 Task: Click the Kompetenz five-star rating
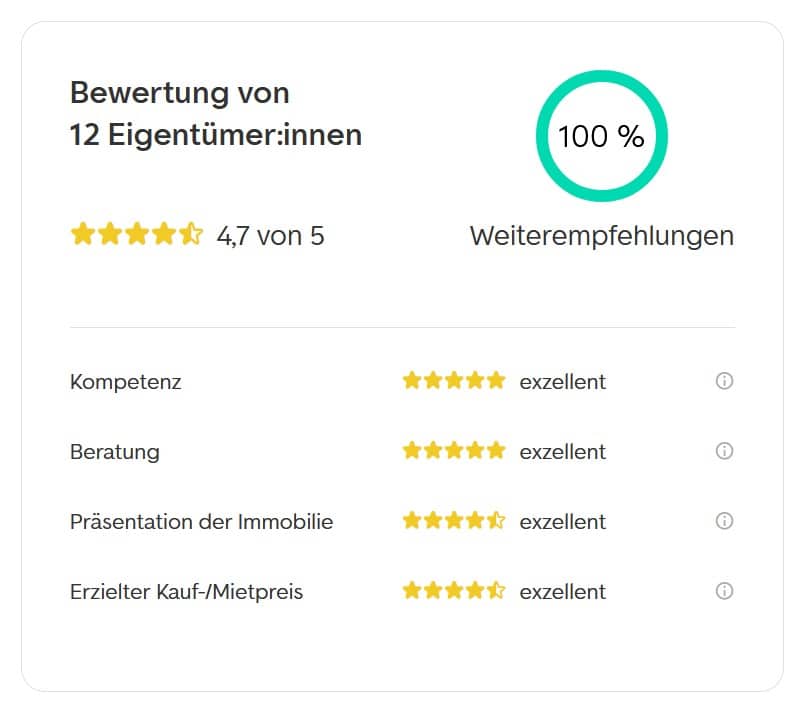[454, 380]
